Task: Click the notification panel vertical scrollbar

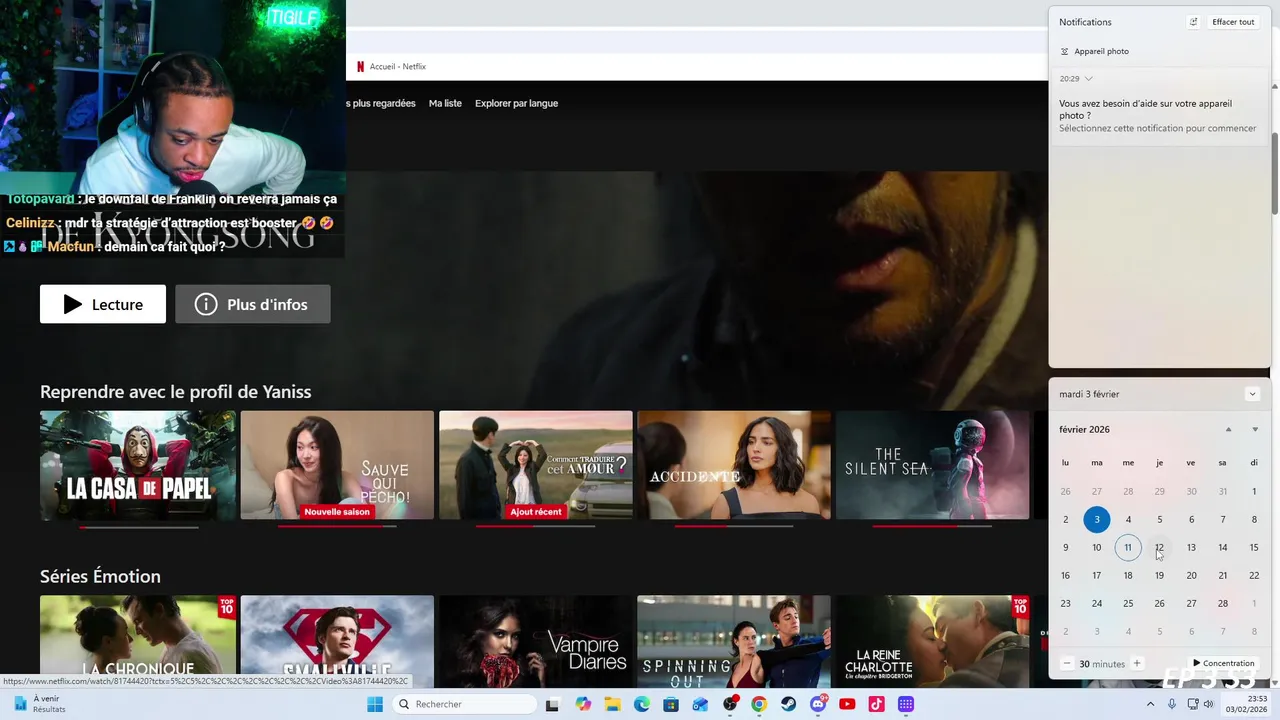Action: (1275, 172)
